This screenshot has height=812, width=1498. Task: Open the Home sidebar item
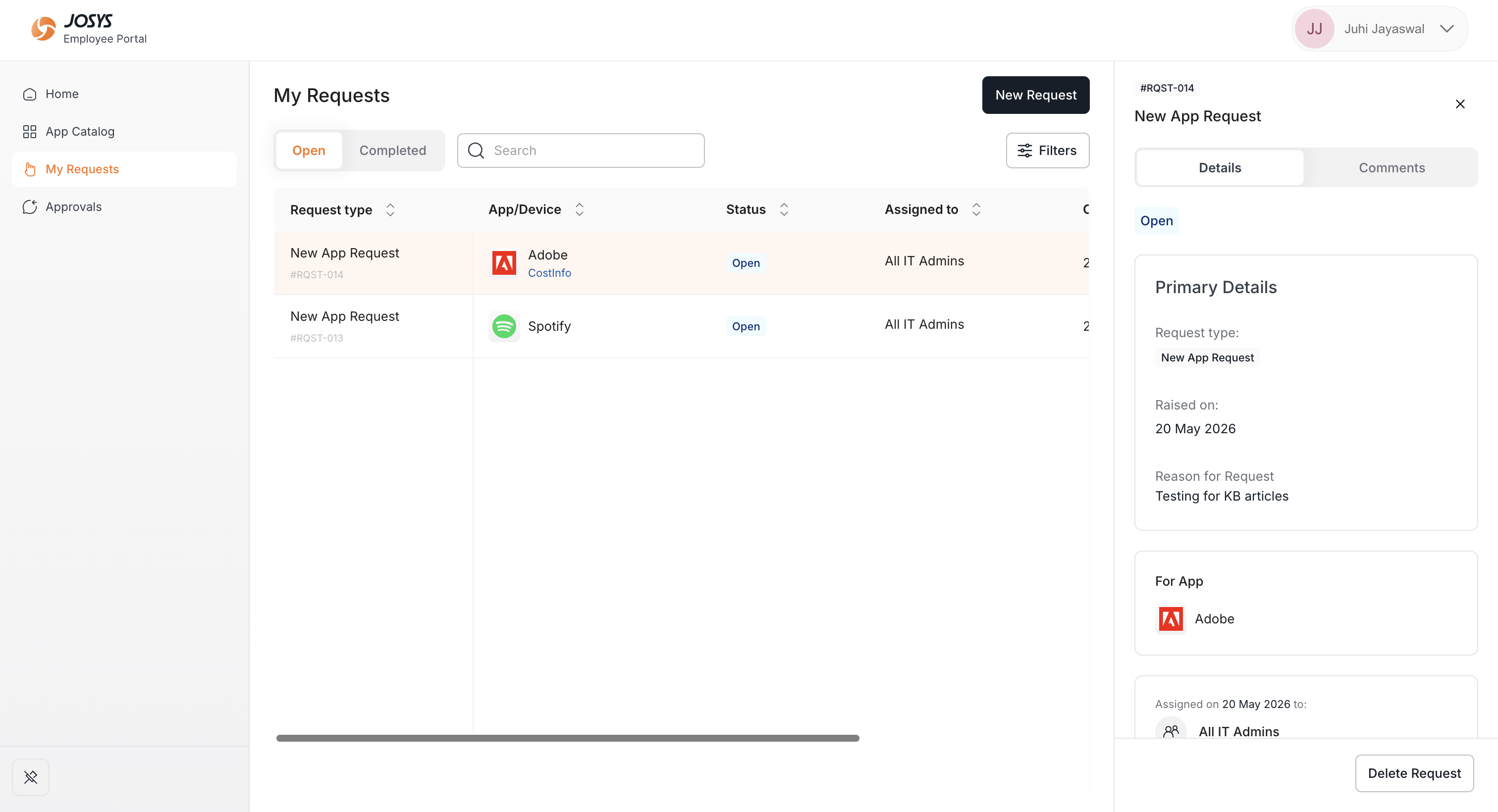pos(124,94)
